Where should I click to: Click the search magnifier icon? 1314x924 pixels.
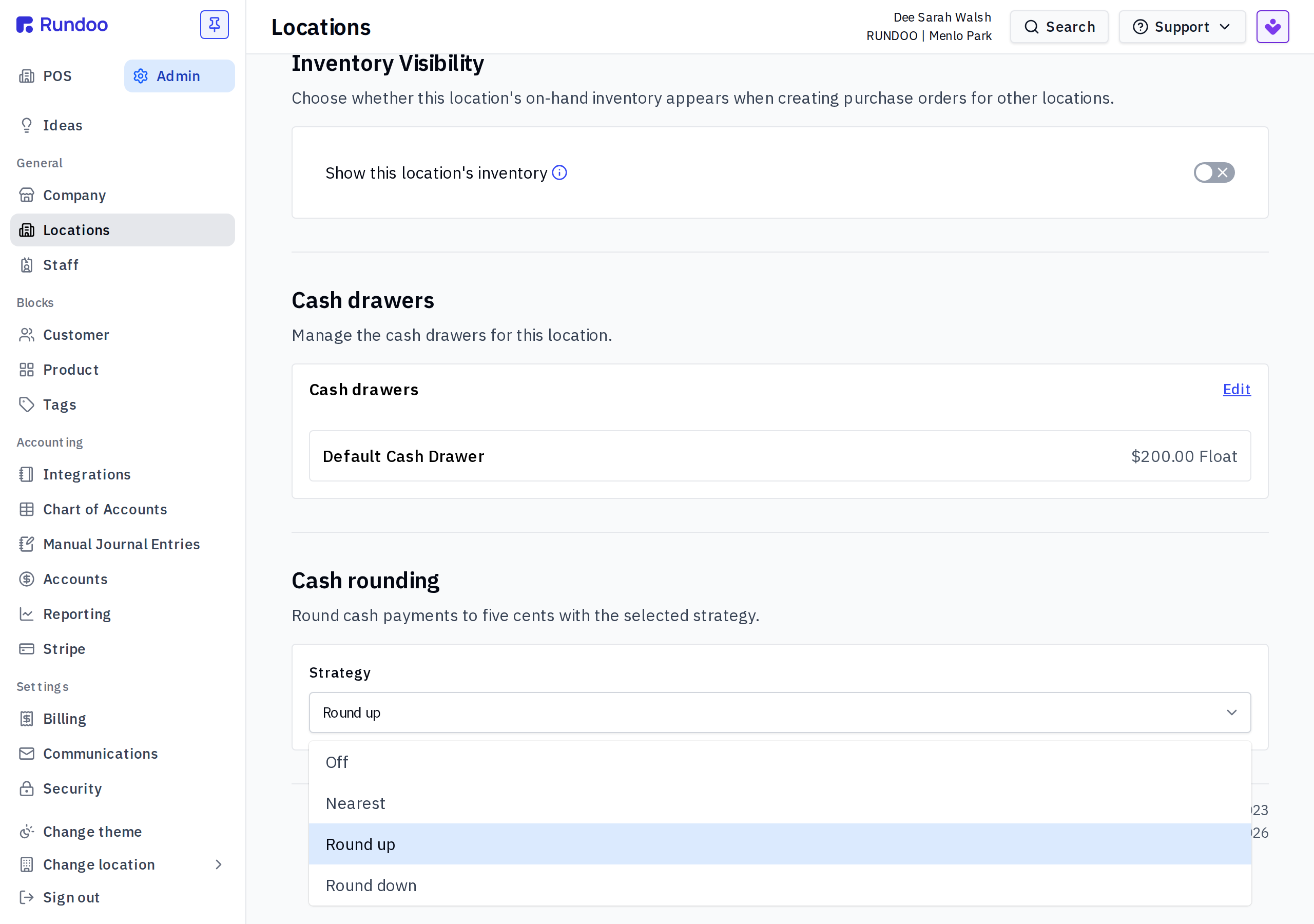point(1031,27)
